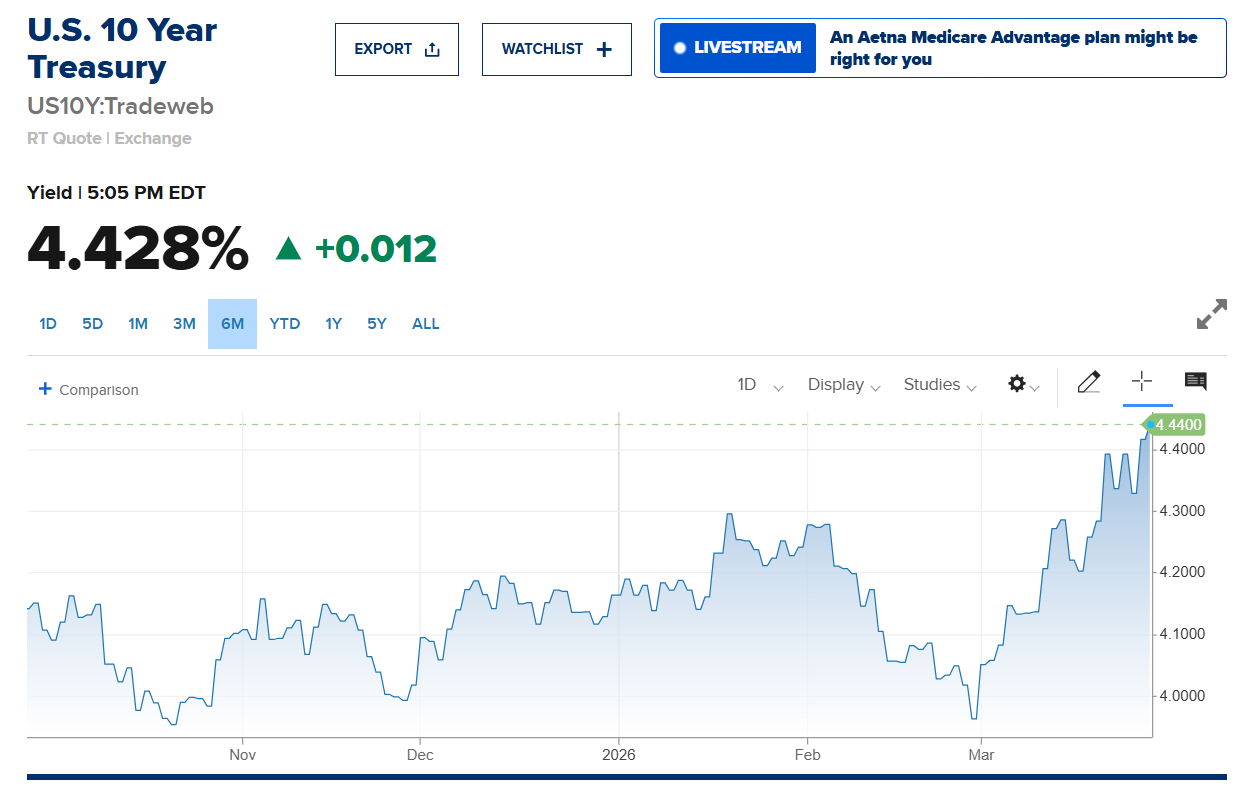Image resolution: width=1241 pixels, height=788 pixels.
Task: Select the 3M time range tab
Action: (x=184, y=324)
